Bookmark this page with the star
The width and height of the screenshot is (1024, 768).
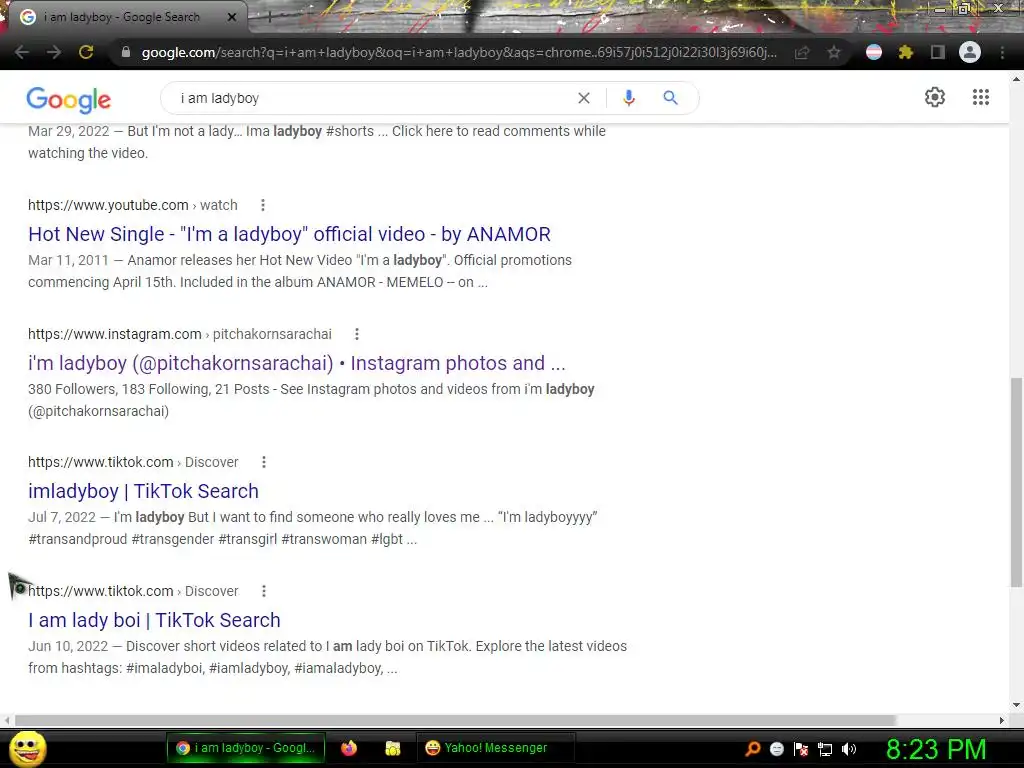(x=834, y=52)
